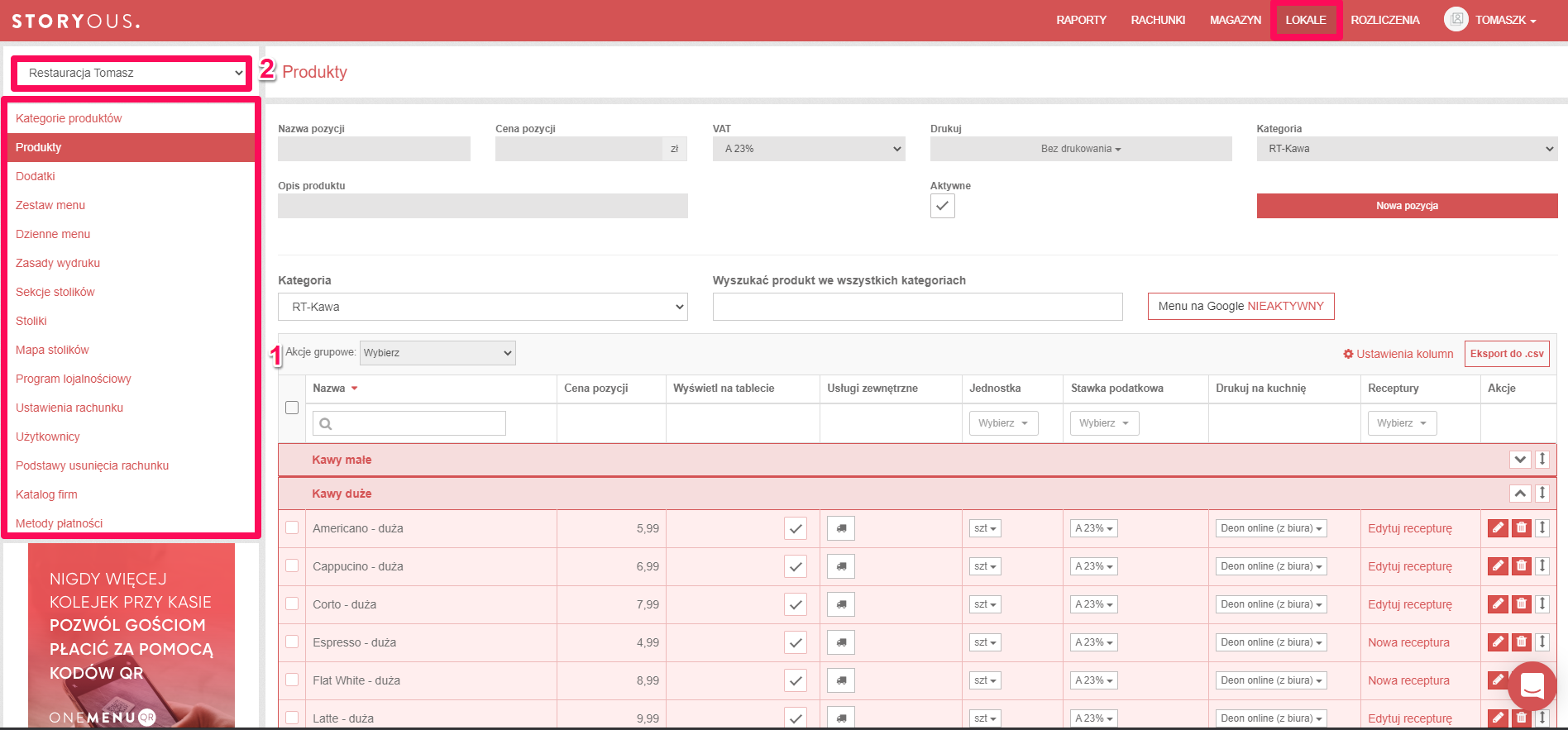Toggle board display for Flat White - duża
1568x730 pixels.
(x=796, y=680)
